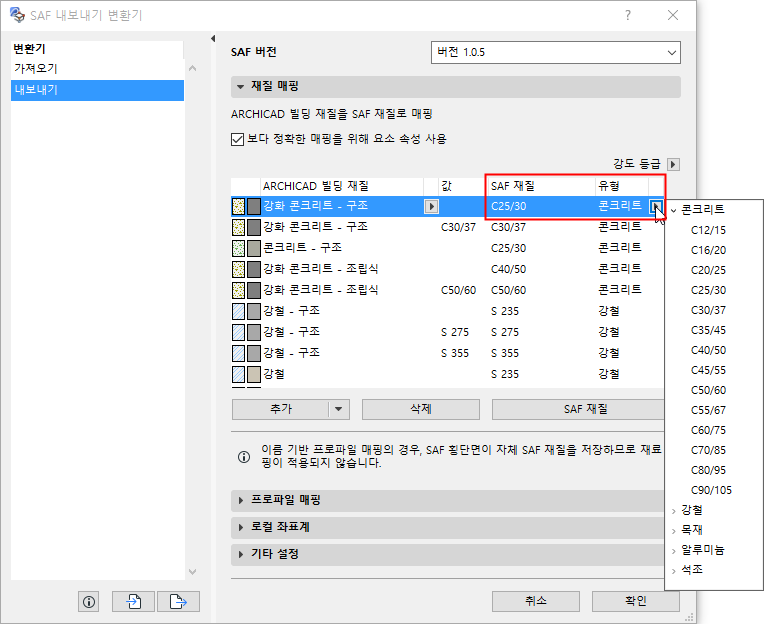Choose C80/95 from the concrete list

[x=708, y=470]
